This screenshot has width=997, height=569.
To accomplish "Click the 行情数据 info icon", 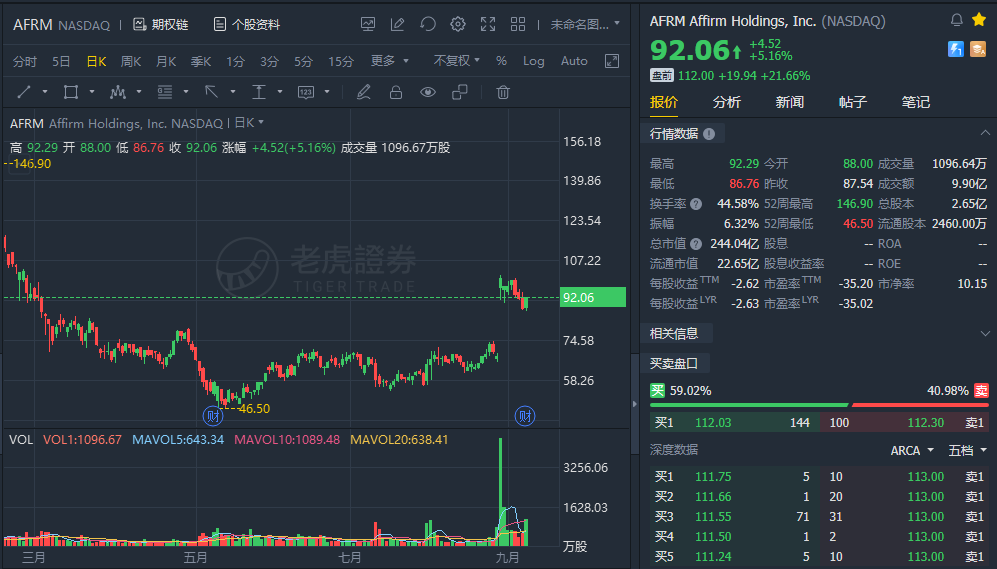I will coord(710,134).
